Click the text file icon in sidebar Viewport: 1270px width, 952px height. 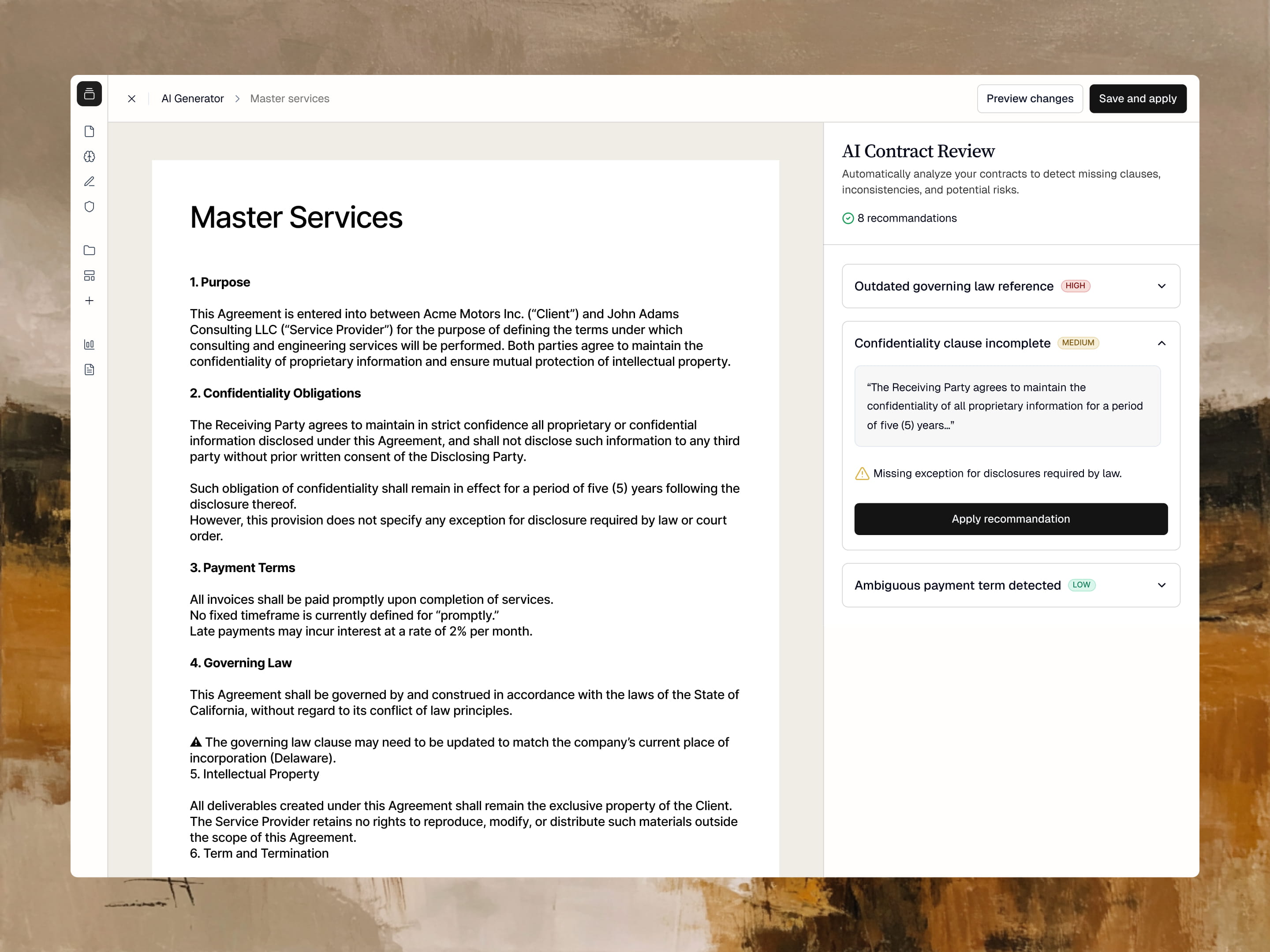pos(89,369)
